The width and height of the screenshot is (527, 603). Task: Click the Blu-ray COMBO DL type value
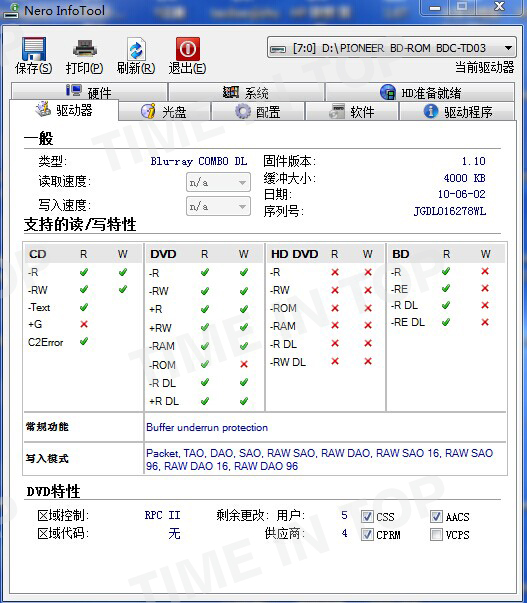[199, 161]
